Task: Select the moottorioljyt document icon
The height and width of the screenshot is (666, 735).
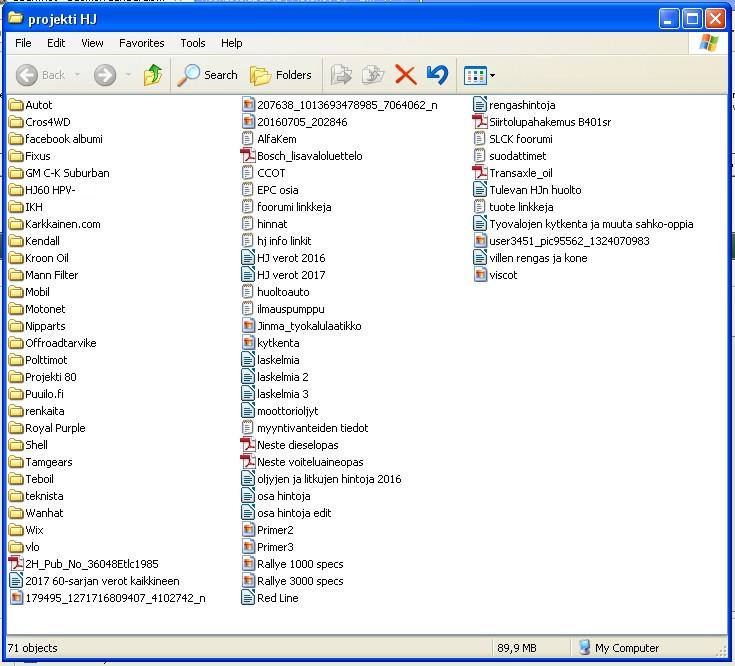Action: (248, 411)
